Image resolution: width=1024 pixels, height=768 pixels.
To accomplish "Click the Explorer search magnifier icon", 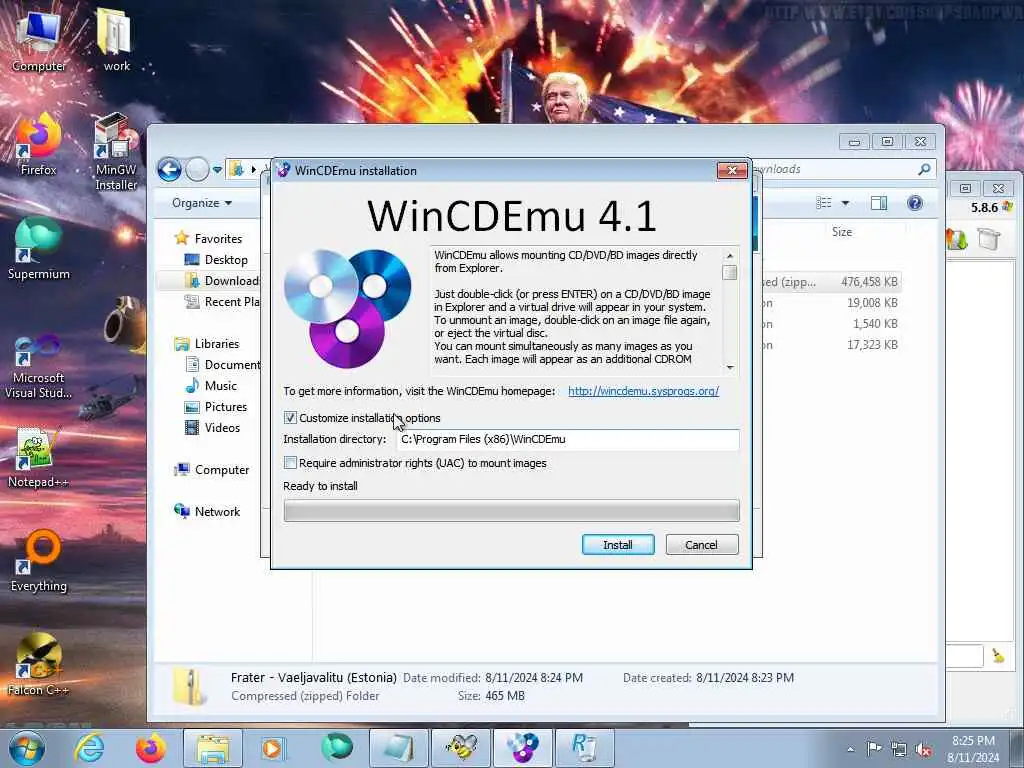I will click(924, 169).
